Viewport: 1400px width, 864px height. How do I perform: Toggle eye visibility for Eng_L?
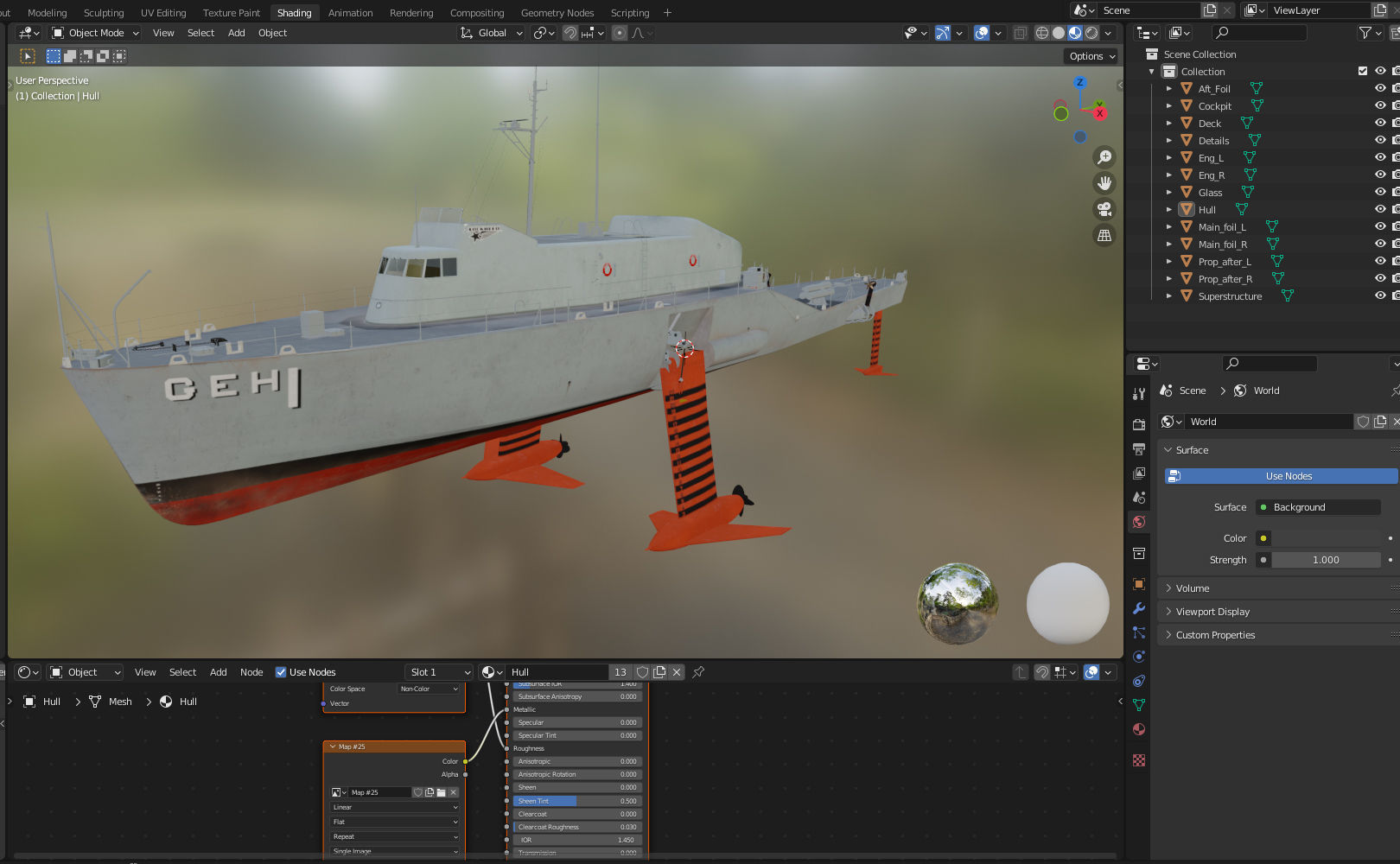(x=1380, y=157)
